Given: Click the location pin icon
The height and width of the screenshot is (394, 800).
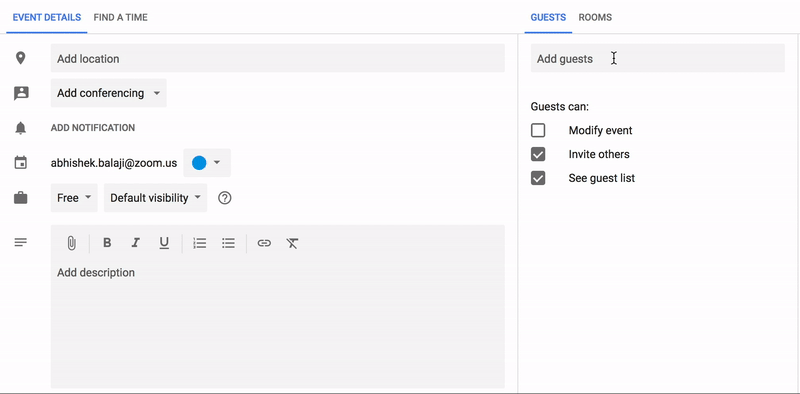Looking at the screenshot, I should point(20,58).
